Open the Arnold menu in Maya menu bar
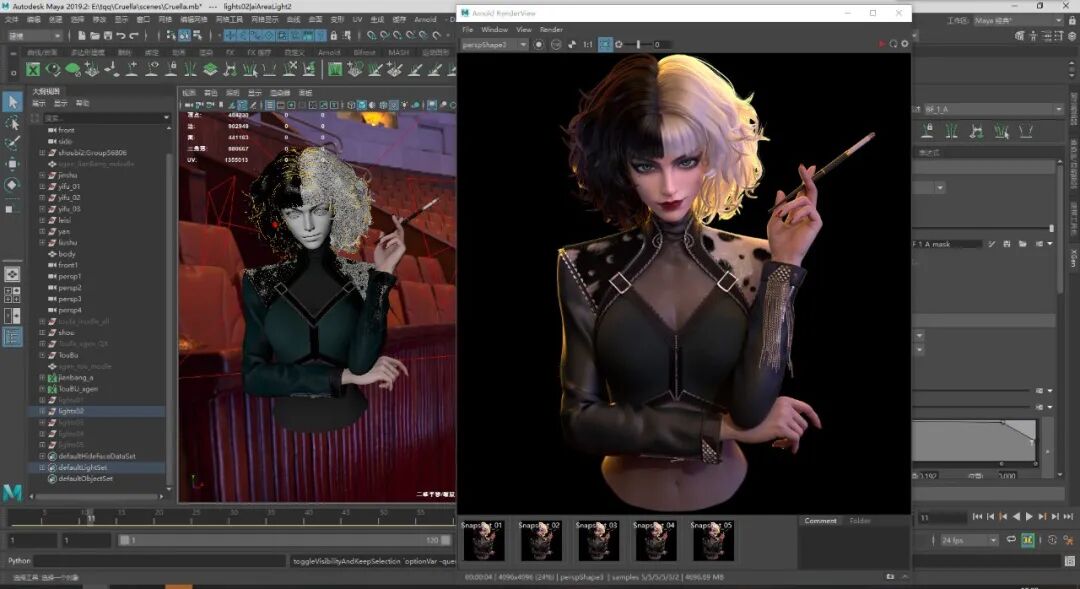Screen dimensions: 1080x589 425,19
